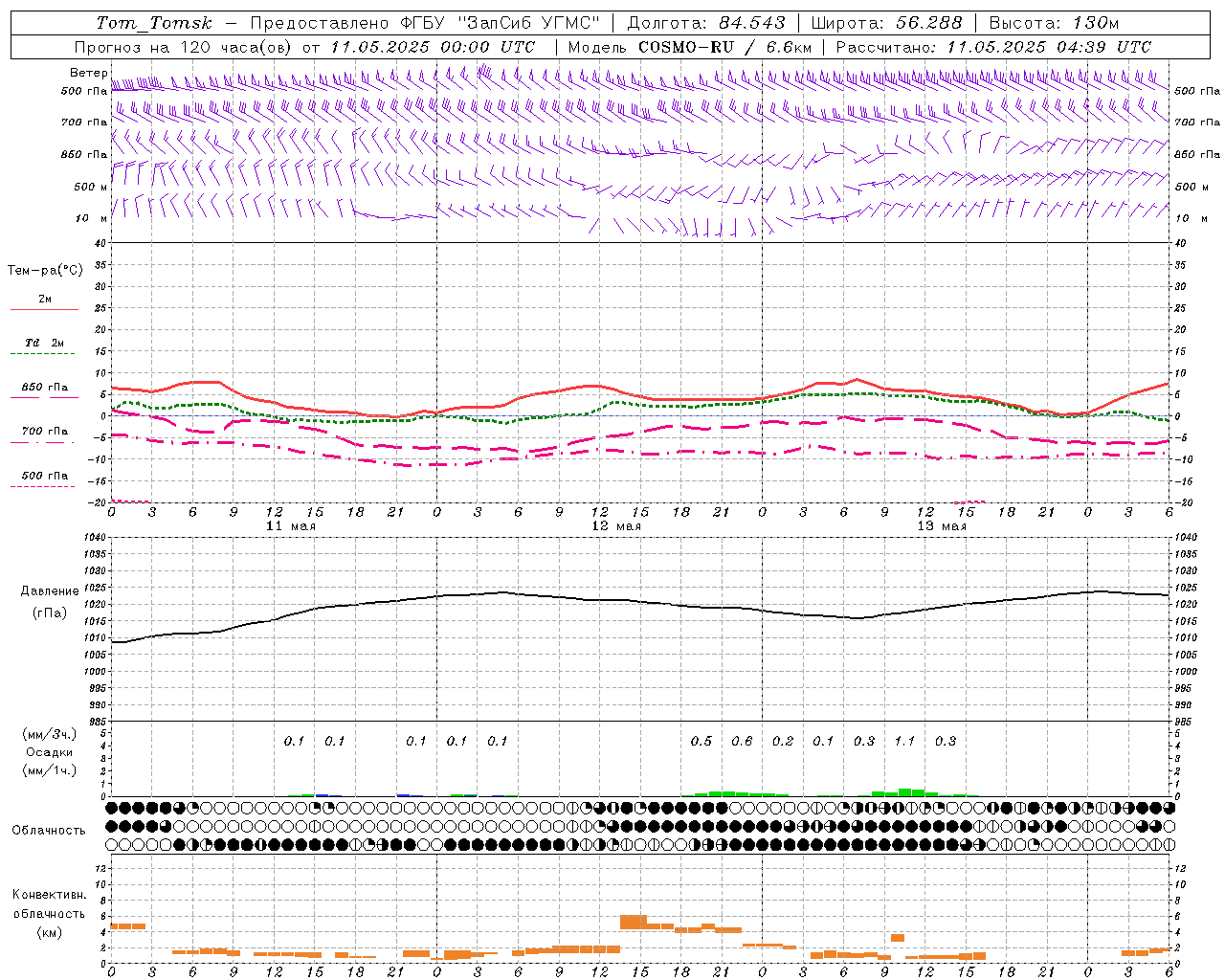Click the 700 гПа dash-dot temperature legend label

pos(45,432)
